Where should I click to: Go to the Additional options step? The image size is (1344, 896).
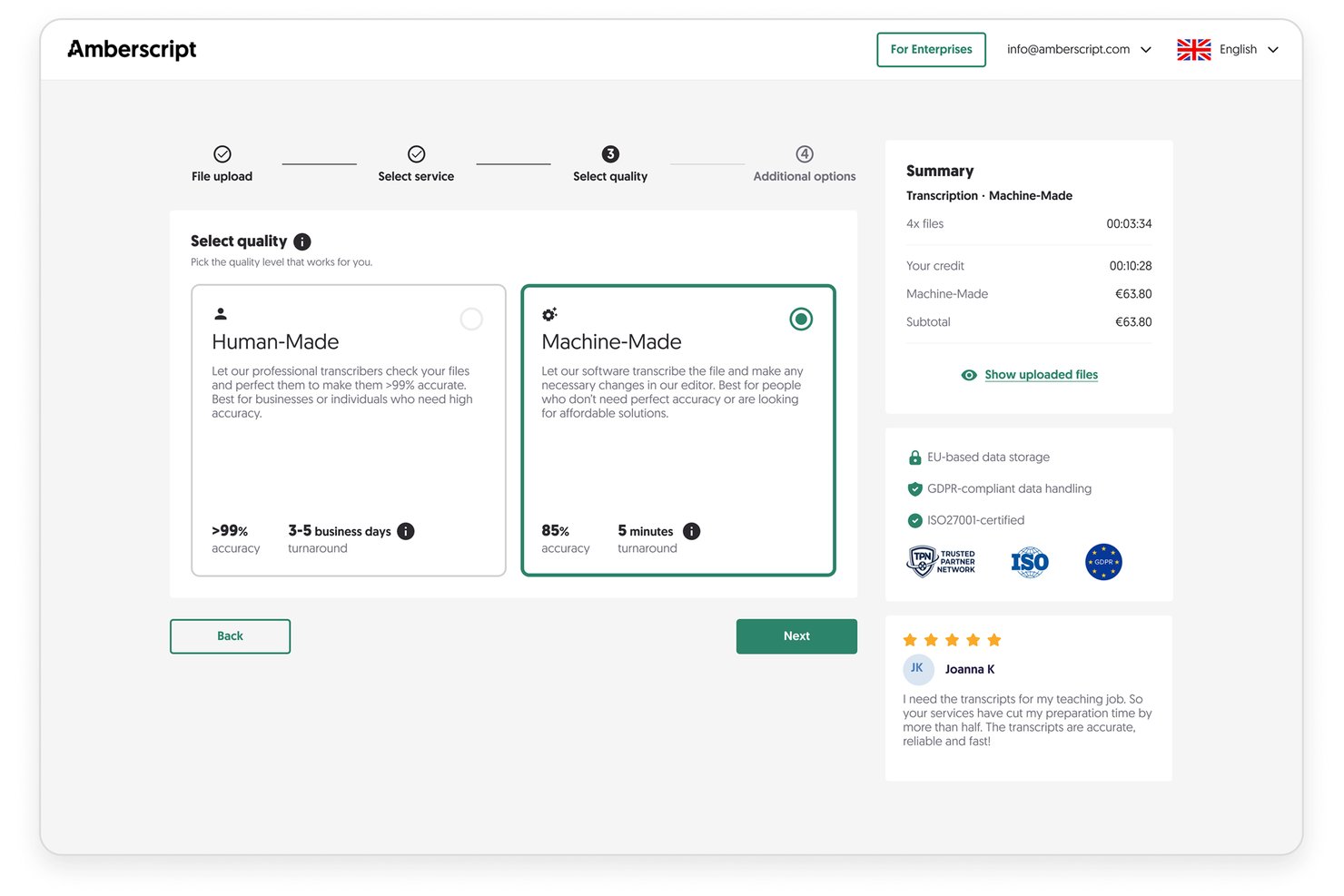pyautogui.click(x=805, y=164)
